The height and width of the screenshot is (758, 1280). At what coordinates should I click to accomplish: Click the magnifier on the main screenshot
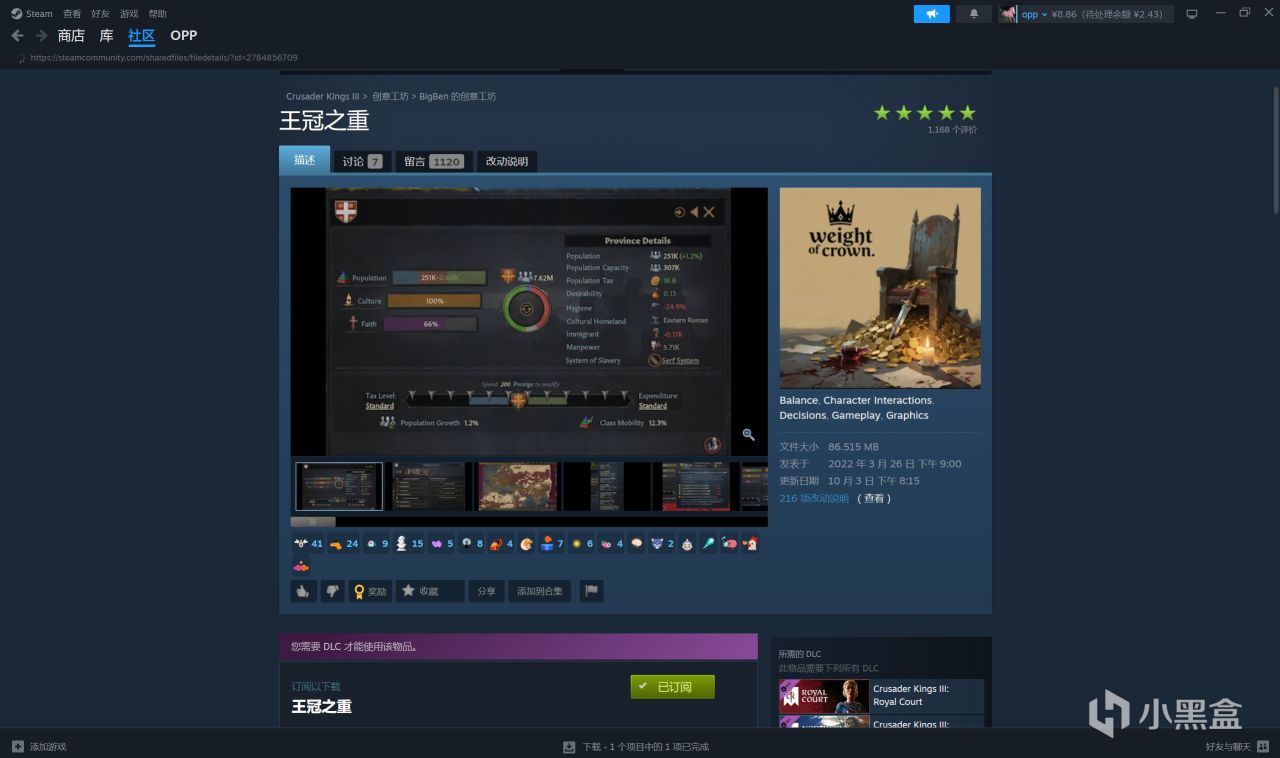point(748,434)
